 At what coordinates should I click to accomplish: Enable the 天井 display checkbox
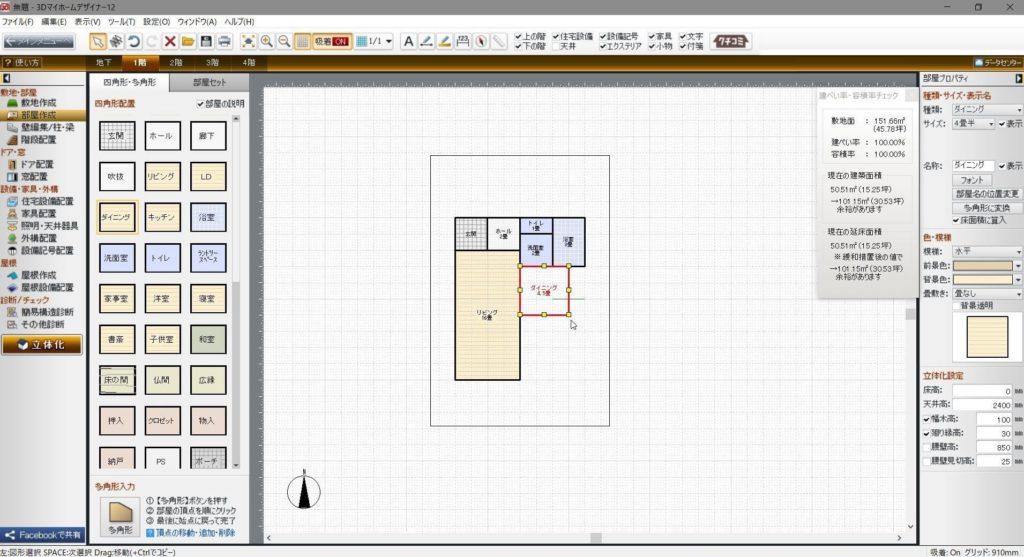click(x=557, y=46)
